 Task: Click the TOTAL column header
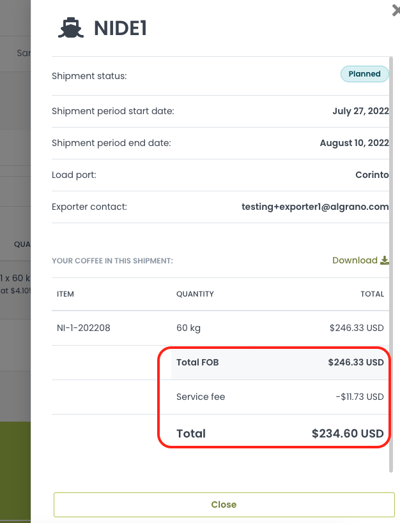pos(372,294)
